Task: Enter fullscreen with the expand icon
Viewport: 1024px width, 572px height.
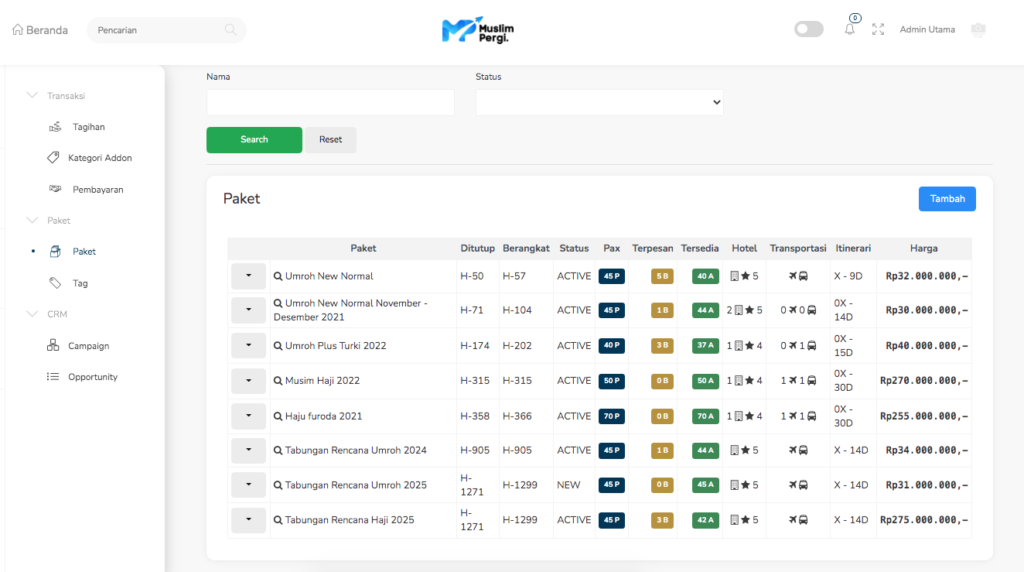Action: click(x=878, y=30)
